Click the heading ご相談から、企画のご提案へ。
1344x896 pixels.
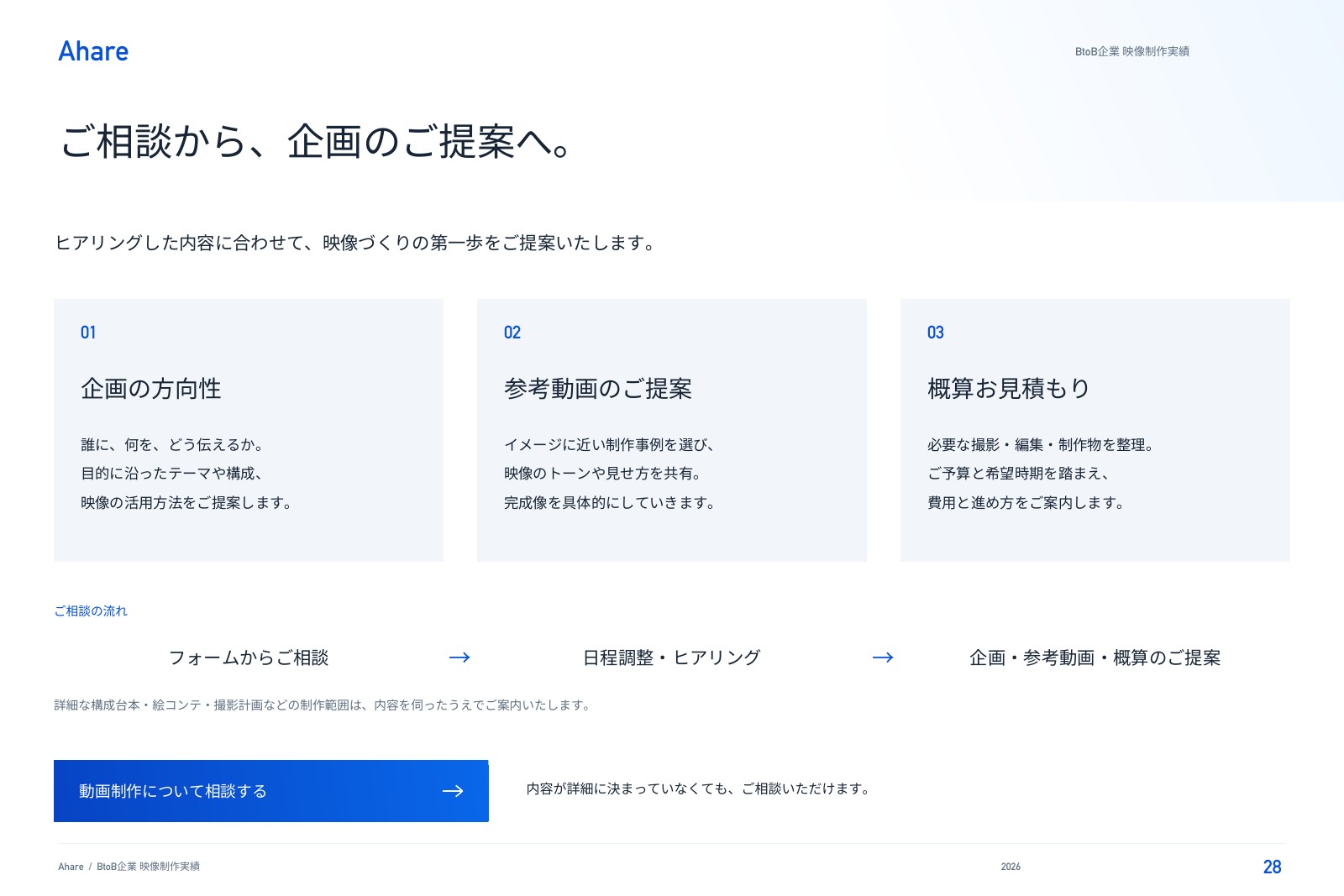316,141
